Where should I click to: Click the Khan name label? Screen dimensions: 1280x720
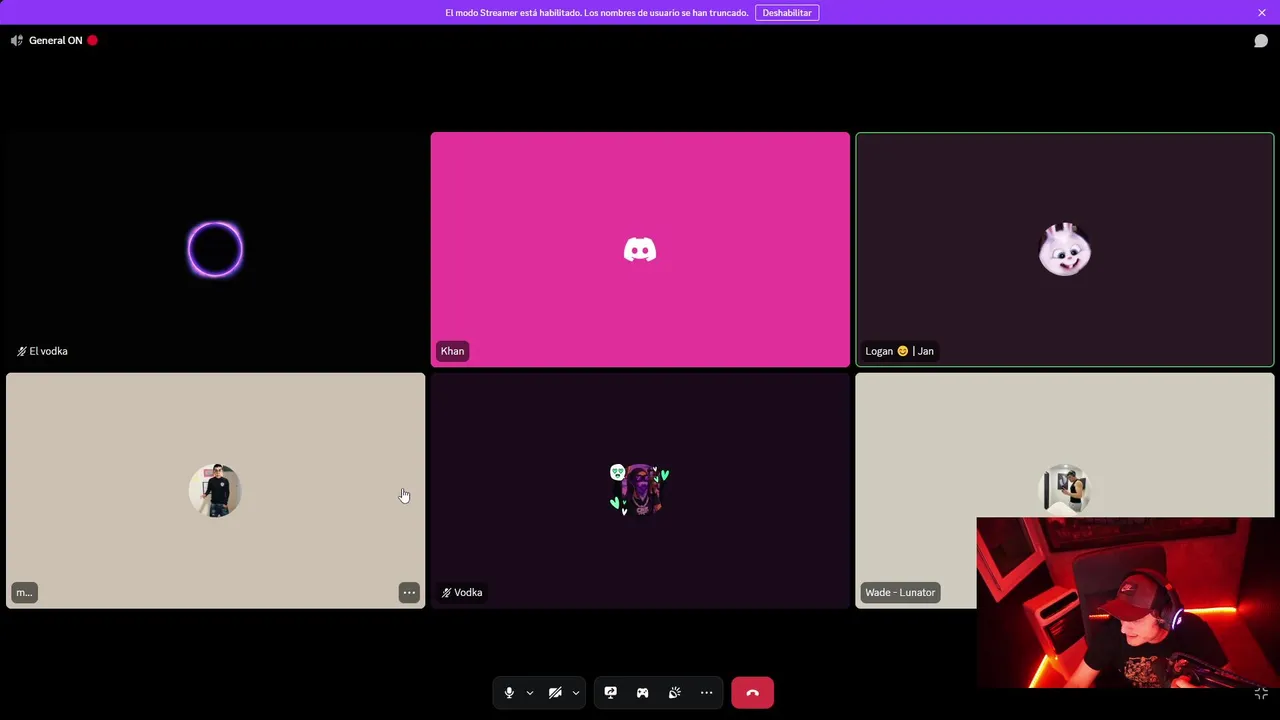tap(452, 351)
